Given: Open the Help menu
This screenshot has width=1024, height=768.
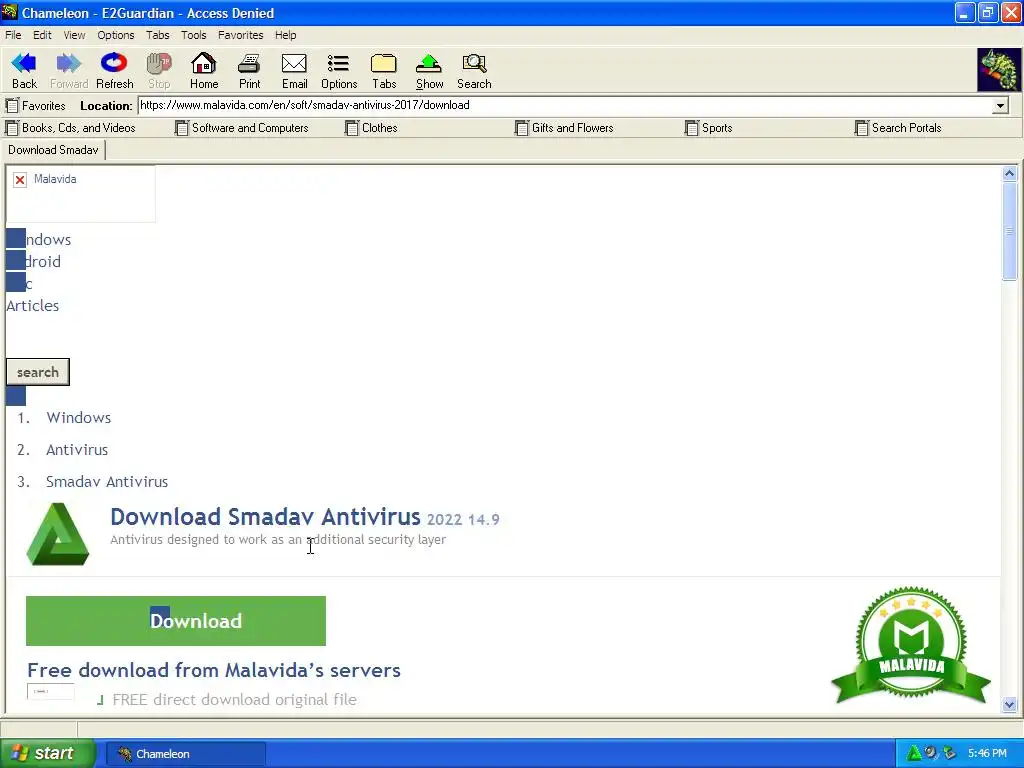Looking at the screenshot, I should click(x=285, y=35).
